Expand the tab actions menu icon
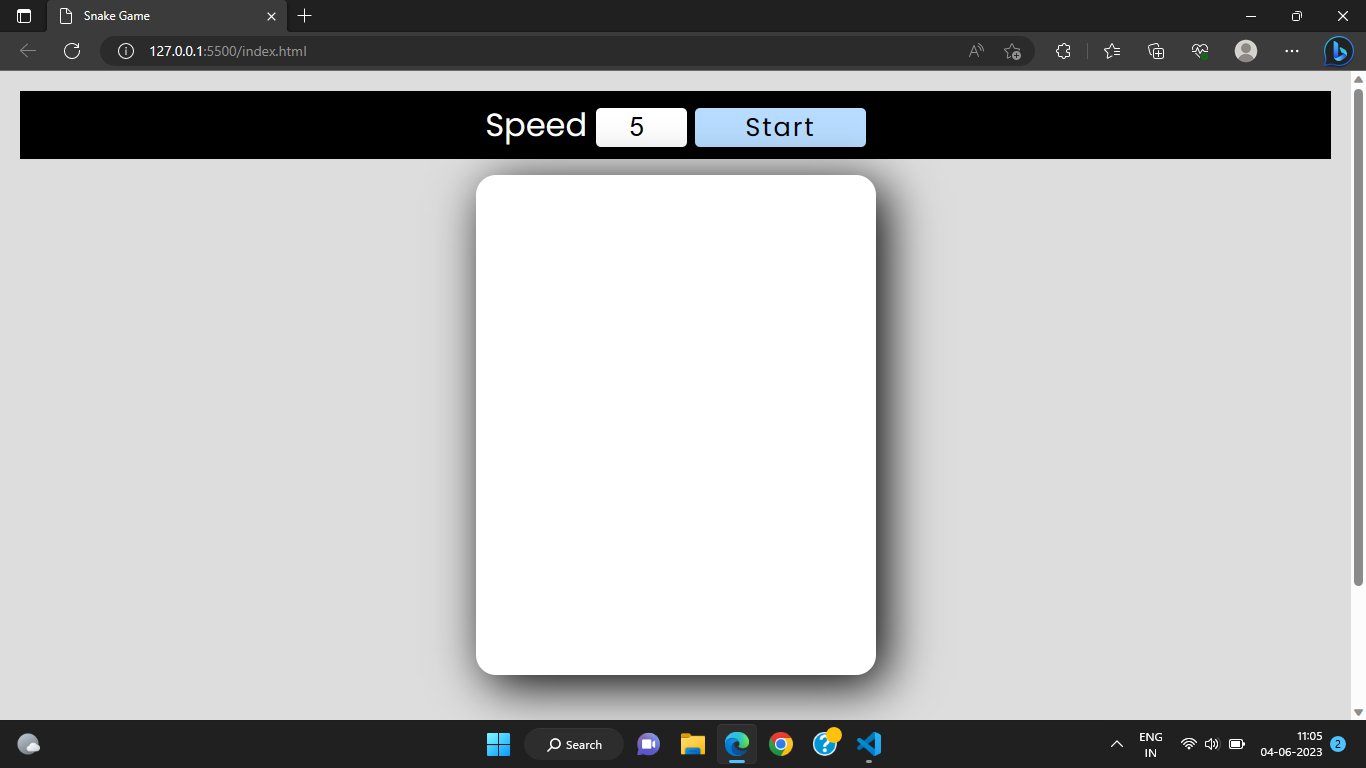Screen dimensions: 1366x768 (22, 16)
